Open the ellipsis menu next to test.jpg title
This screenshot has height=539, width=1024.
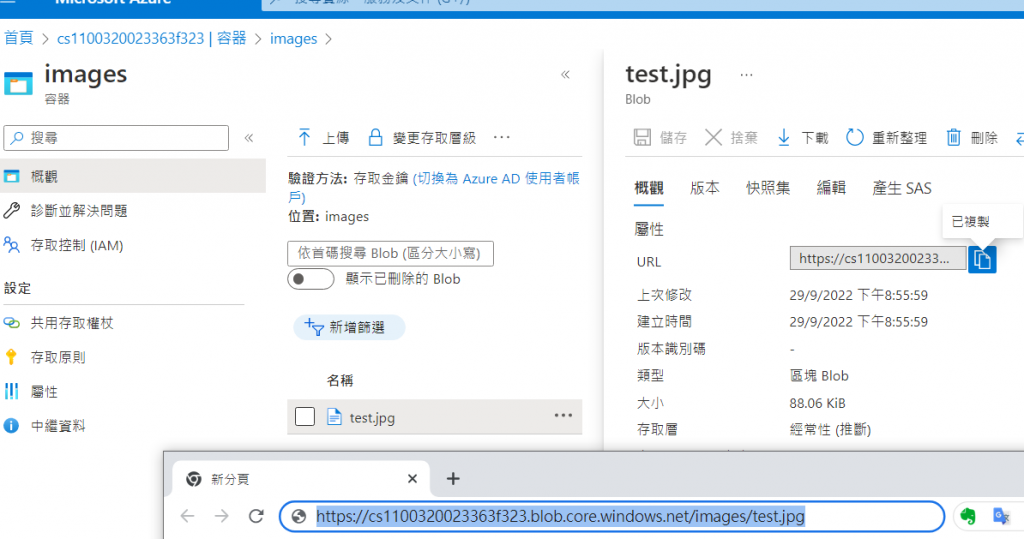(x=746, y=75)
